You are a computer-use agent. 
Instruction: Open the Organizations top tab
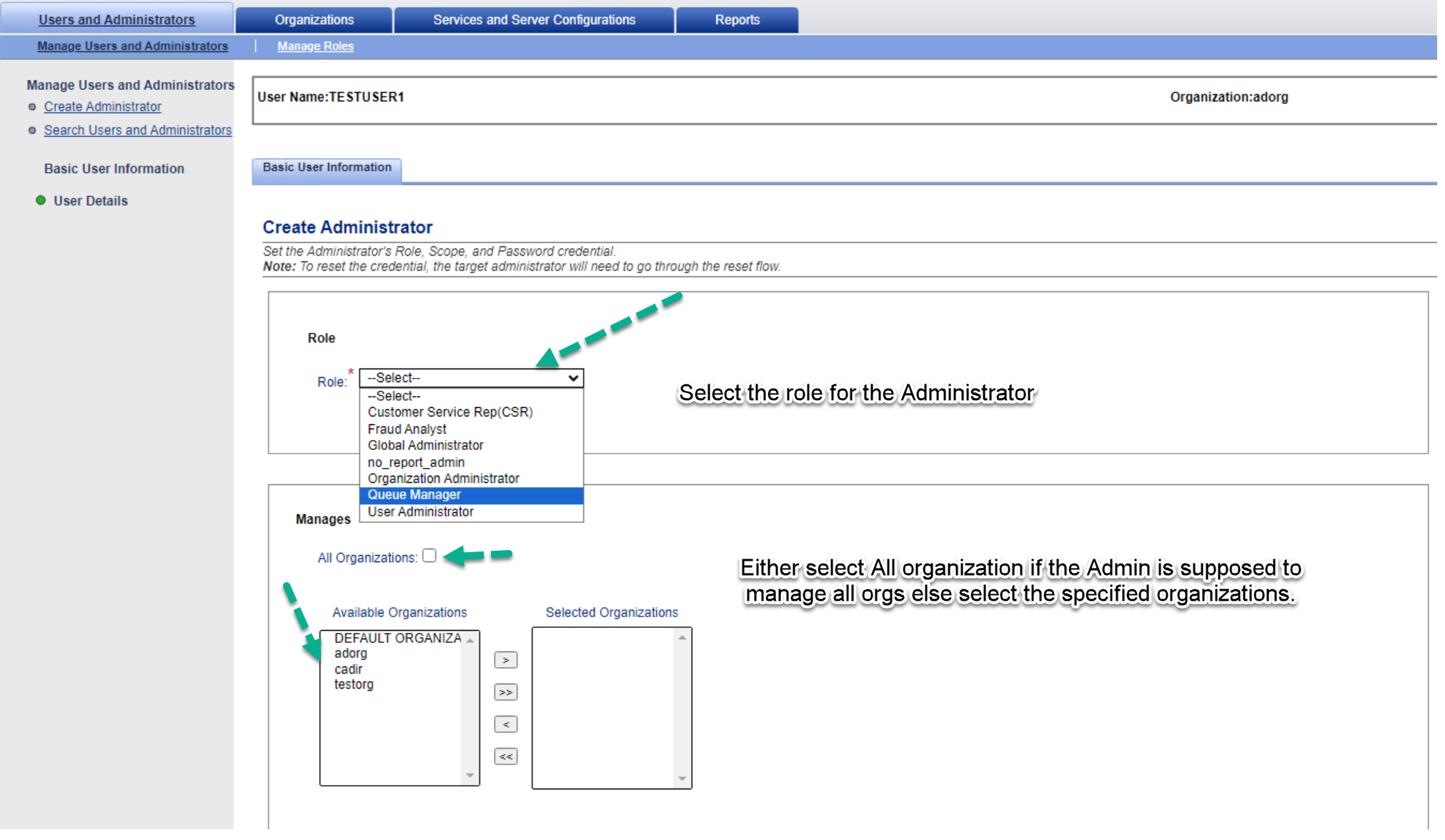tap(314, 20)
